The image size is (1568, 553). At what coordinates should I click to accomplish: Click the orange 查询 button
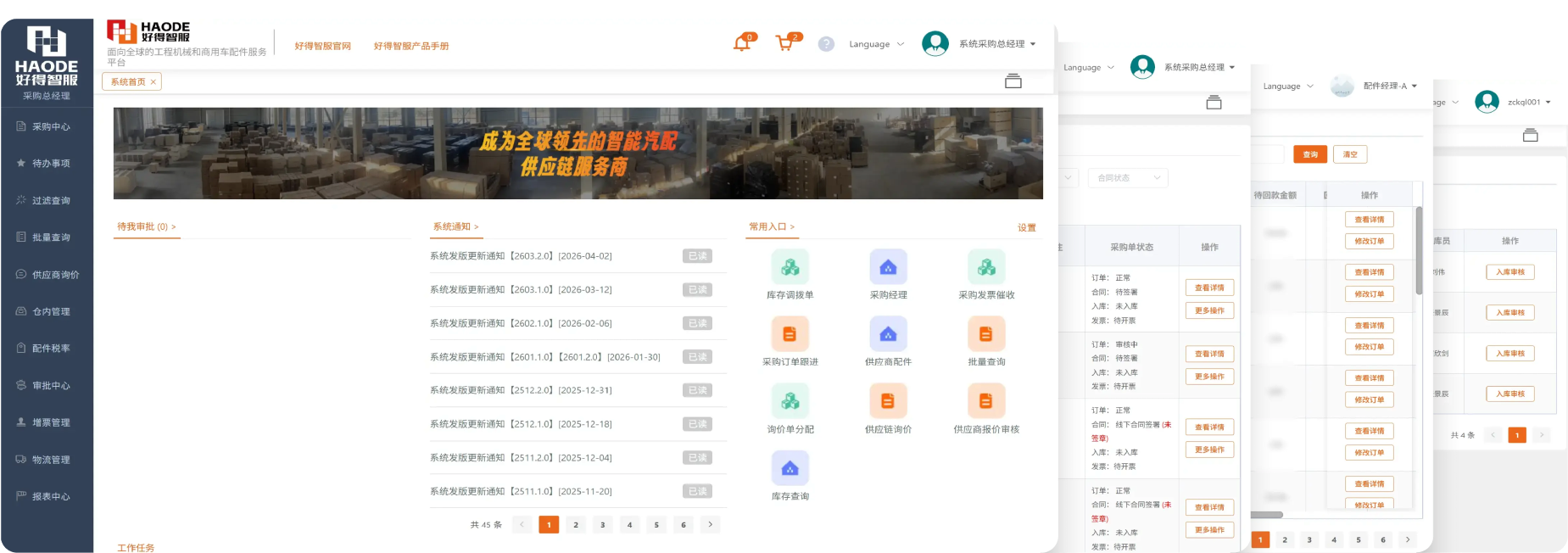[1310, 154]
